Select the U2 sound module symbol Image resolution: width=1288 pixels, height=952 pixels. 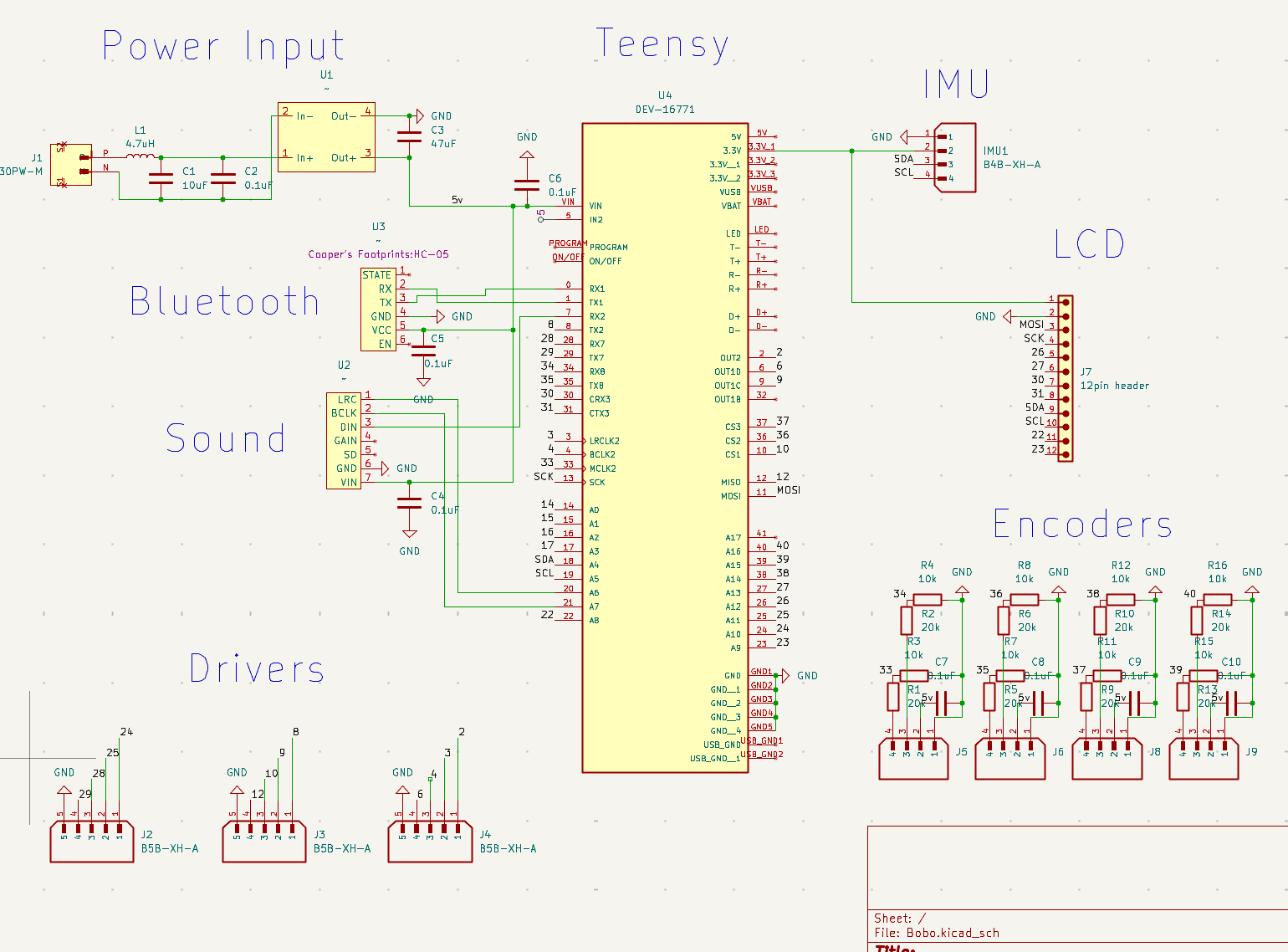(x=343, y=441)
